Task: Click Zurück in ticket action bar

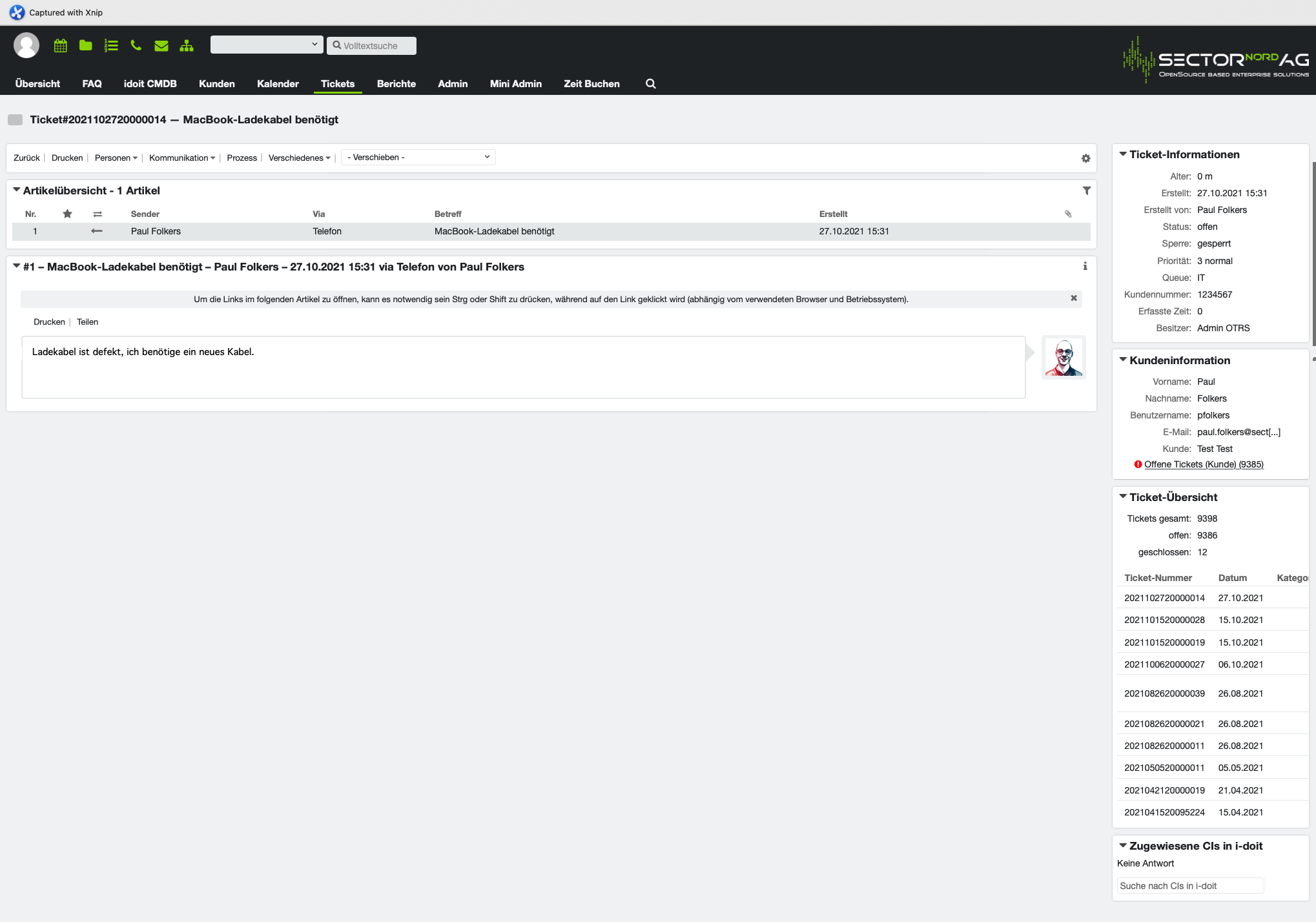Action: [26, 158]
